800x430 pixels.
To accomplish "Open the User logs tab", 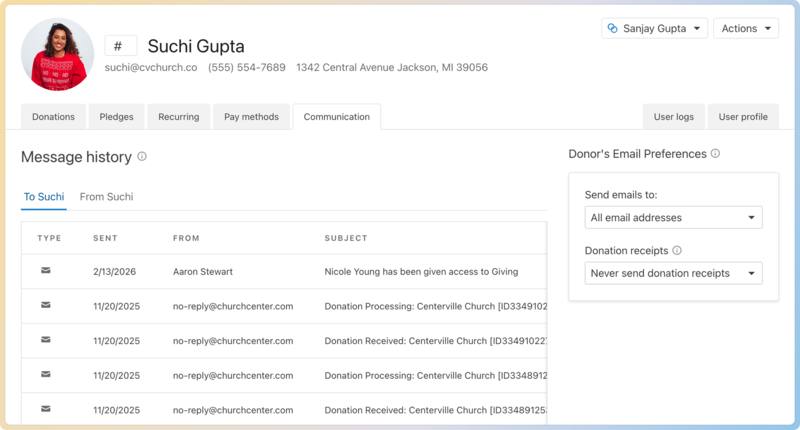I will 673,117.
